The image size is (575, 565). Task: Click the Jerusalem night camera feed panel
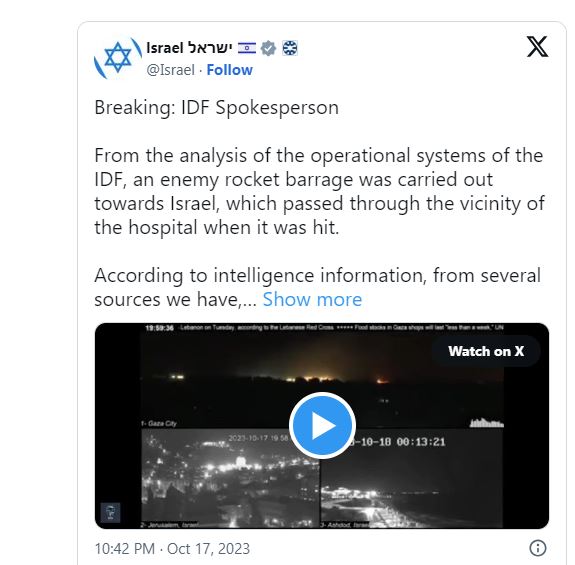click(230, 479)
